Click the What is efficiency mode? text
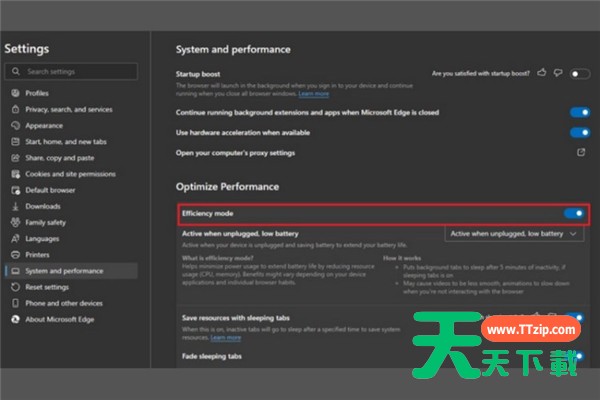Viewport: 600px width, 400px height. tap(217, 258)
